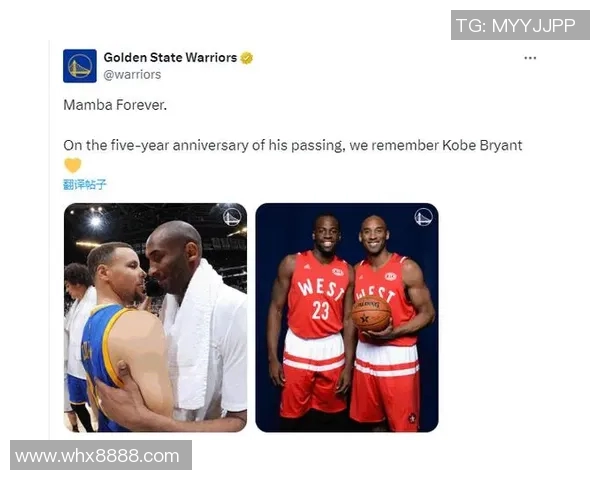
Task: Open the Golden State Warriors display name
Action: (170, 57)
